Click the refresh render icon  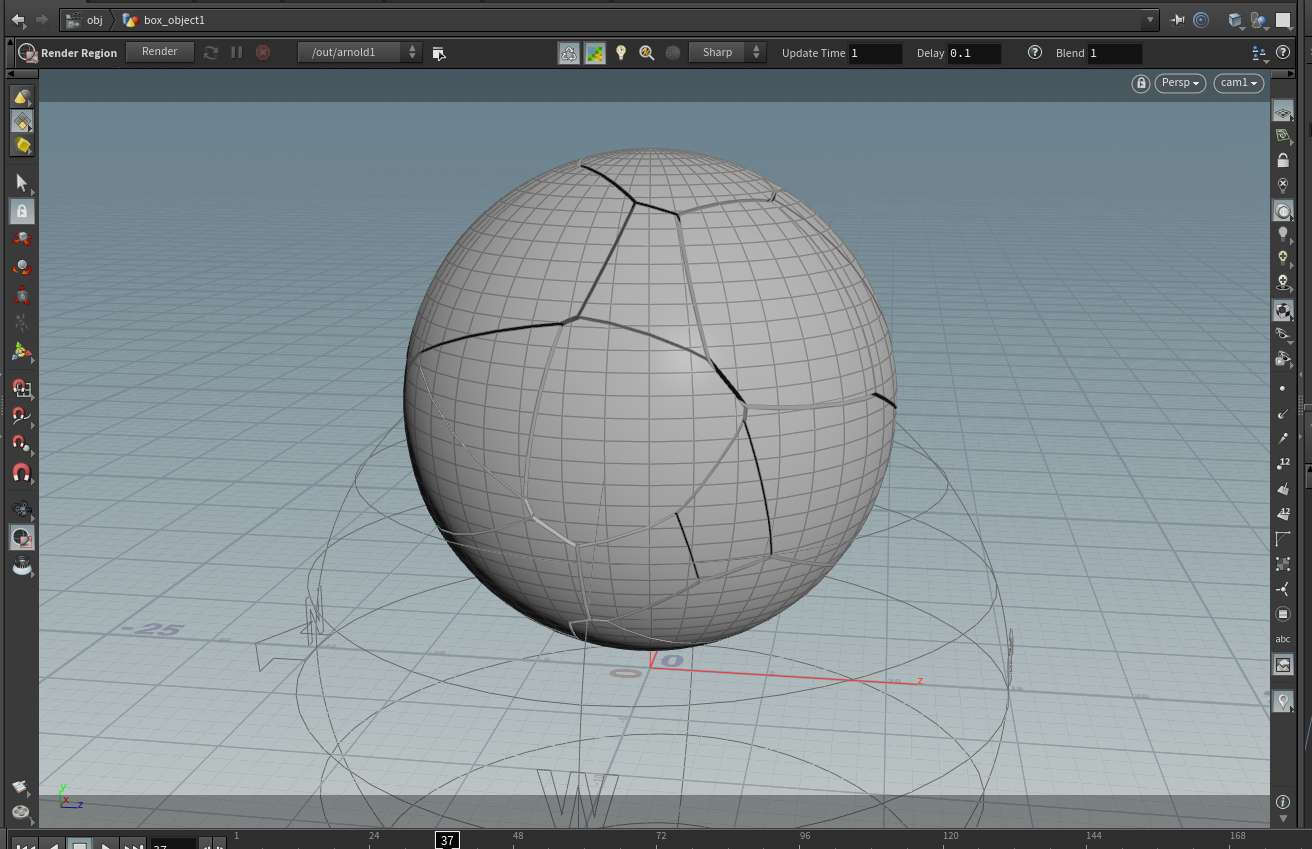pyautogui.click(x=211, y=52)
